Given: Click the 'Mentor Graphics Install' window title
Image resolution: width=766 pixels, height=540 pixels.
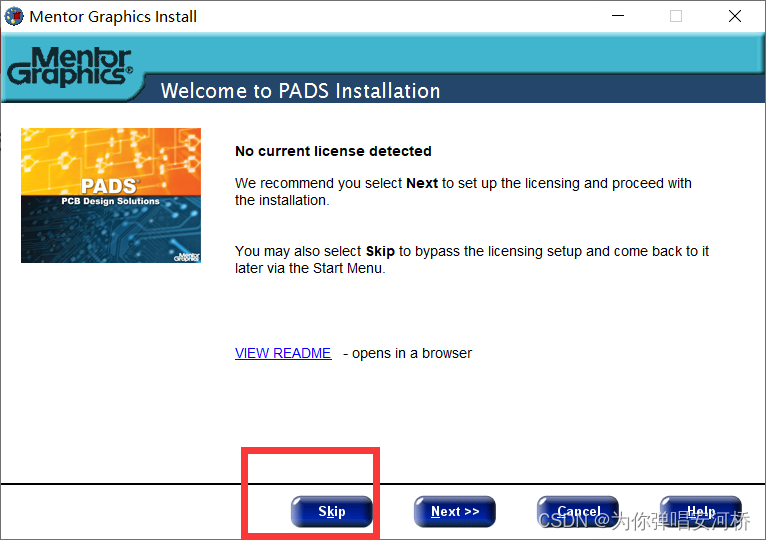Looking at the screenshot, I should coord(113,17).
